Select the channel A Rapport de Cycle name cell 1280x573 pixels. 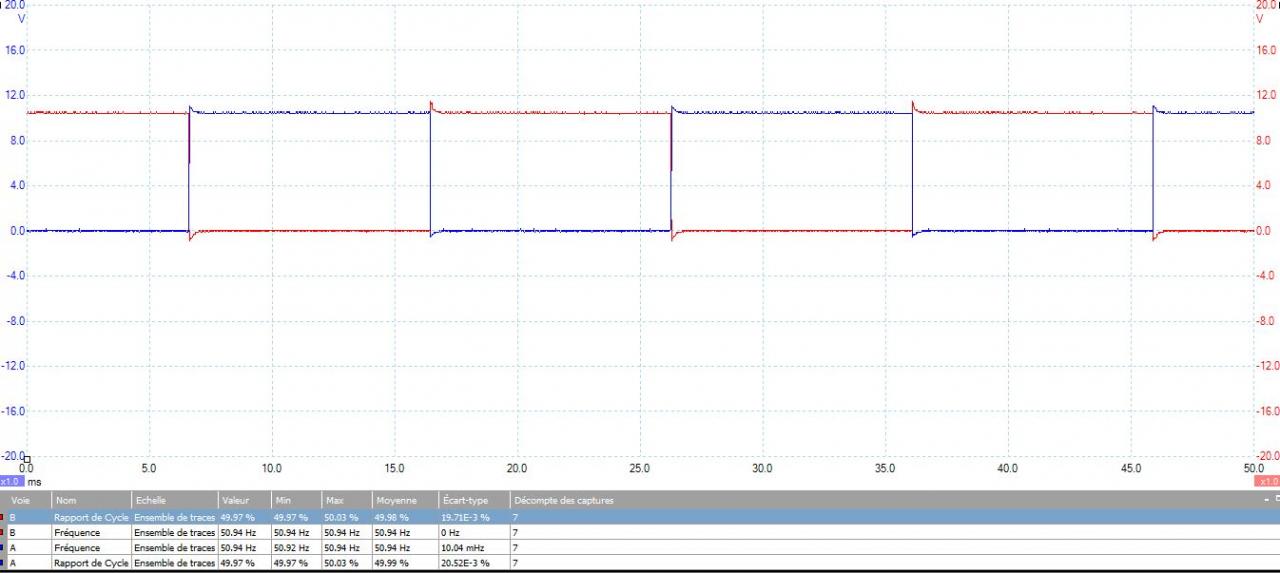[x=91, y=563]
